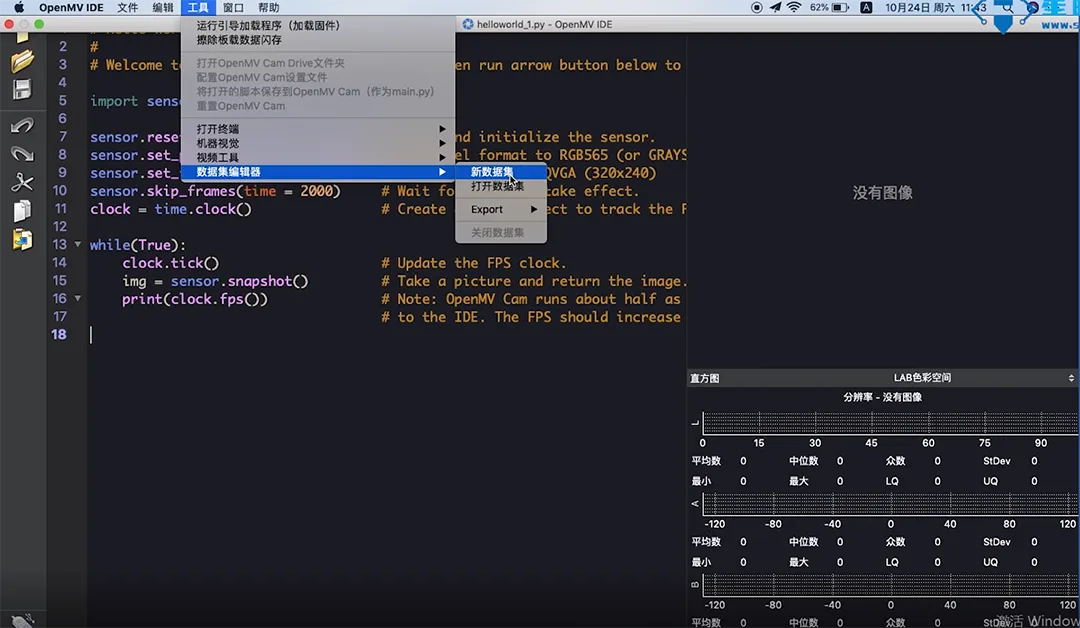
Task: Select the 数据集编辑器 menu entry
Action: [x=318, y=171]
